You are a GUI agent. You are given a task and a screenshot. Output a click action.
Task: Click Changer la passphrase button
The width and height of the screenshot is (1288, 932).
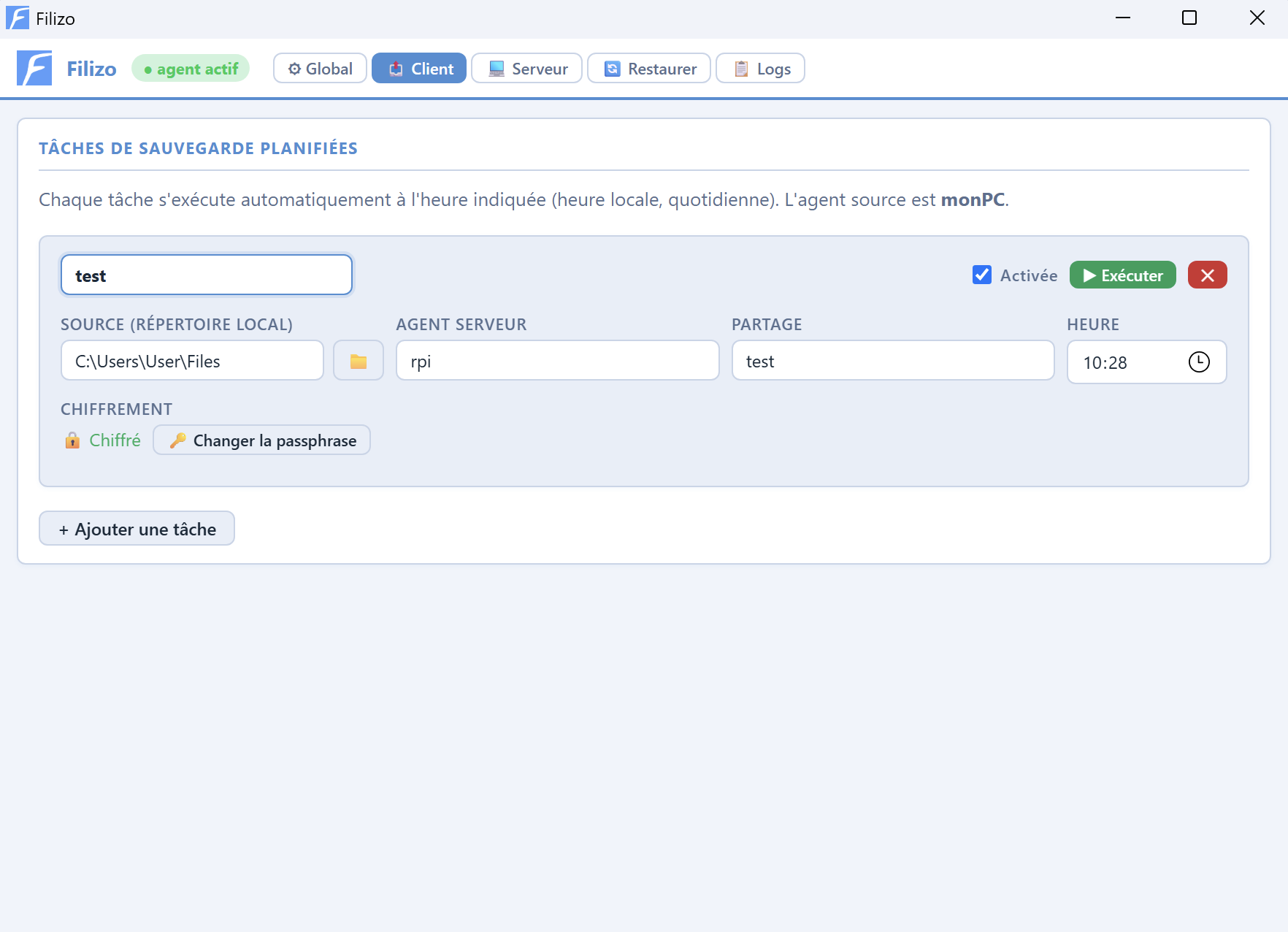[x=261, y=440]
